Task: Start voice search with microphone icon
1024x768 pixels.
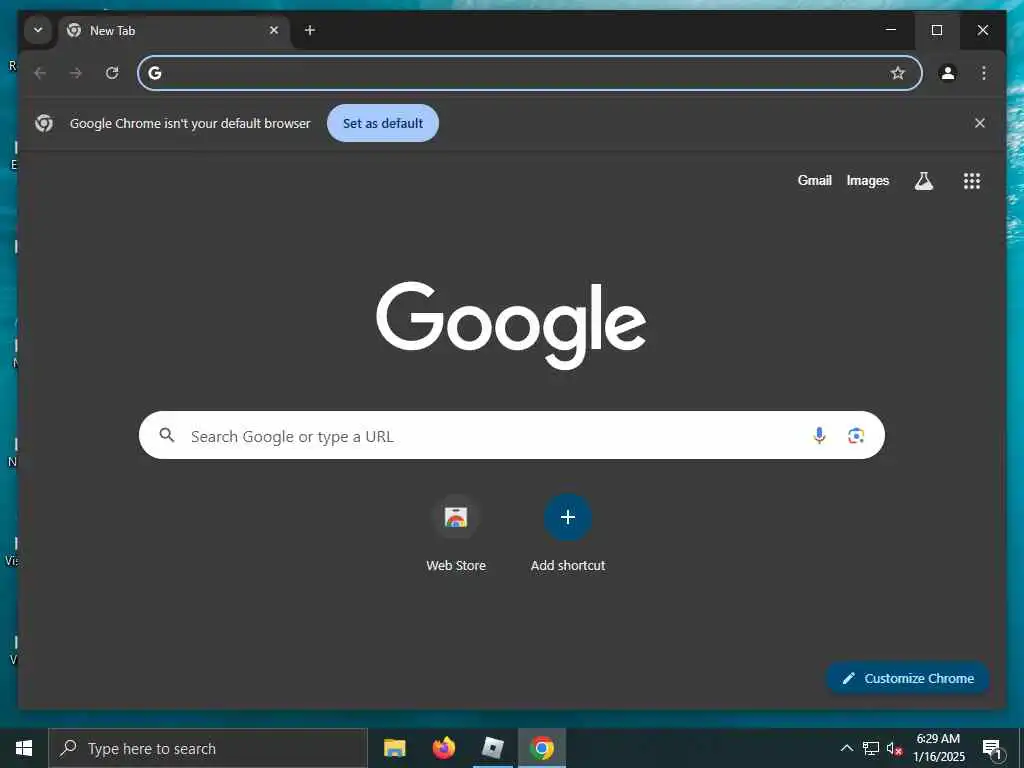Action: click(x=819, y=435)
